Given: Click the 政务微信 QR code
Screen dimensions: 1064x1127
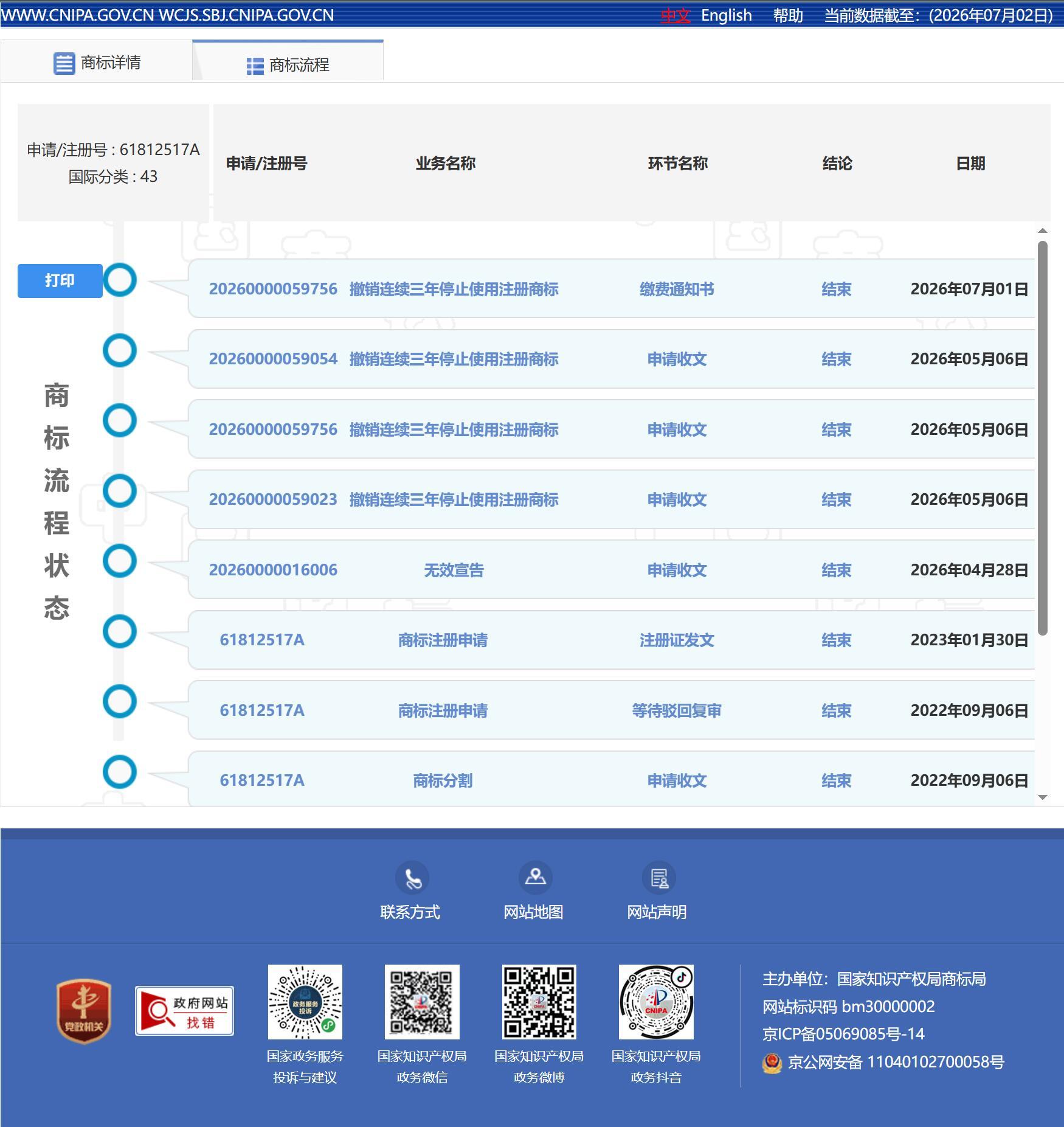Looking at the screenshot, I should (422, 1002).
